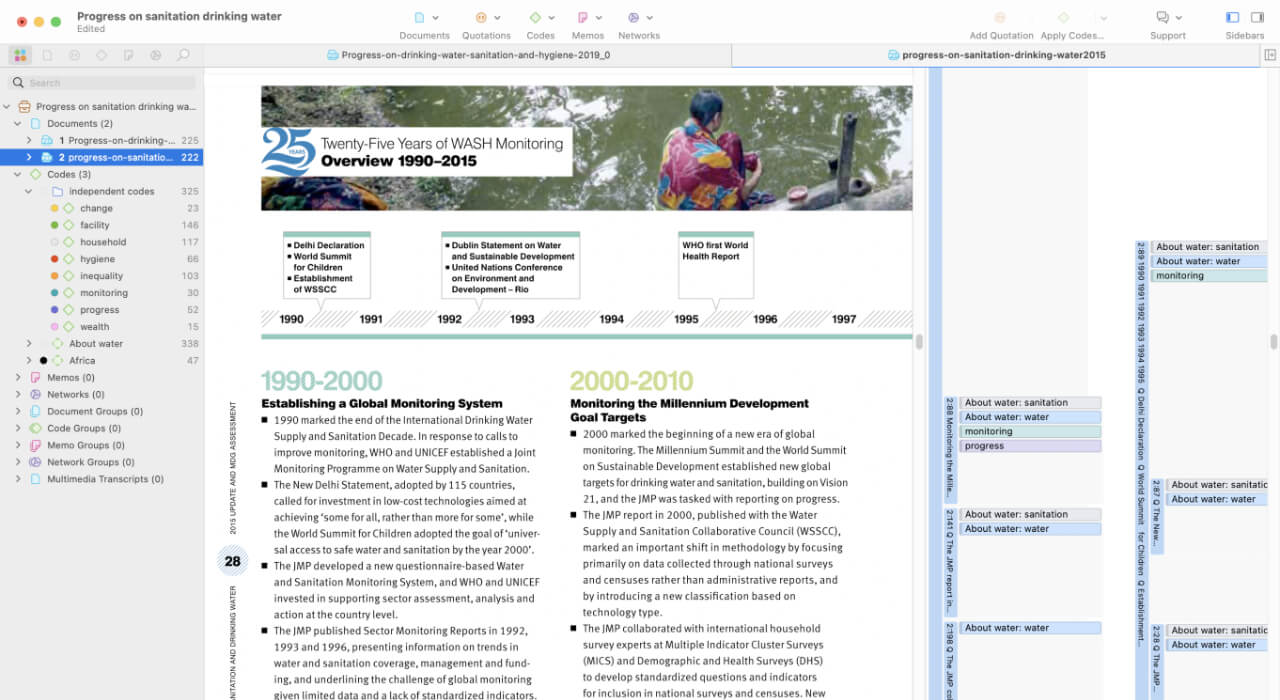Select the hygiene code in tree
This screenshot has height=700, width=1280.
coord(97,259)
